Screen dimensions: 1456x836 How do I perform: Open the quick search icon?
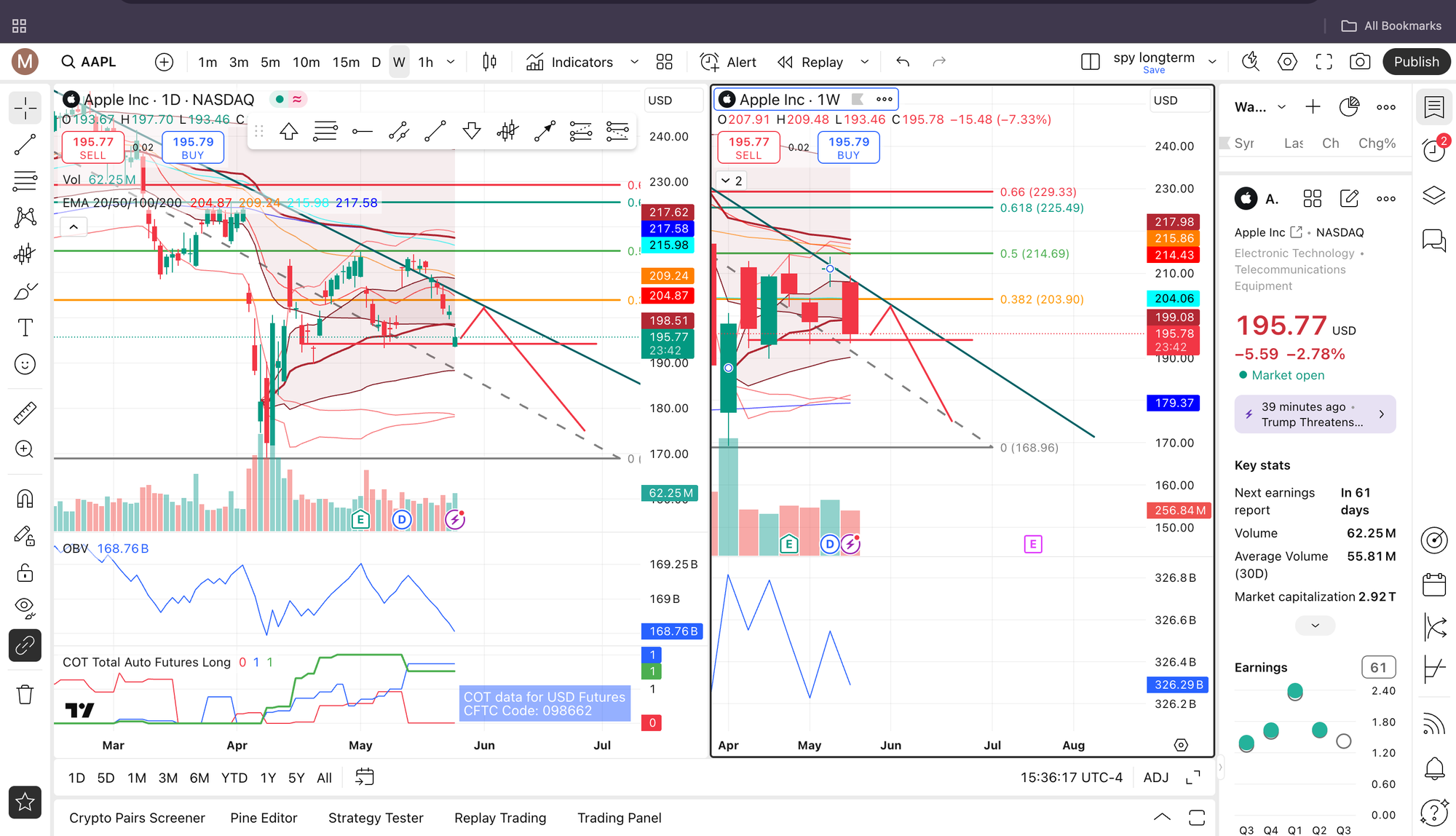[1251, 62]
